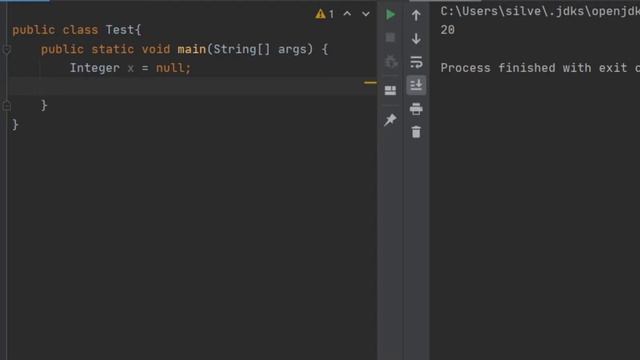Click 'String[]' parameter type

pos(242,49)
